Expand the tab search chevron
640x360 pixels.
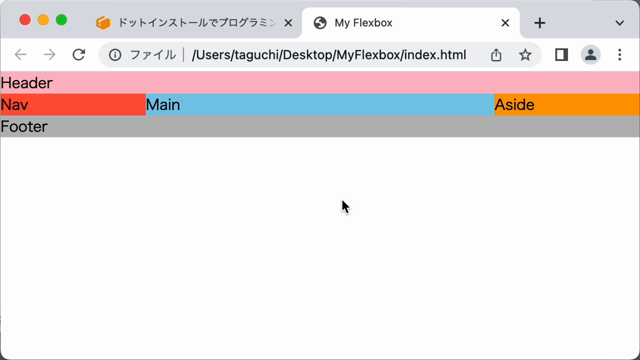click(620, 23)
